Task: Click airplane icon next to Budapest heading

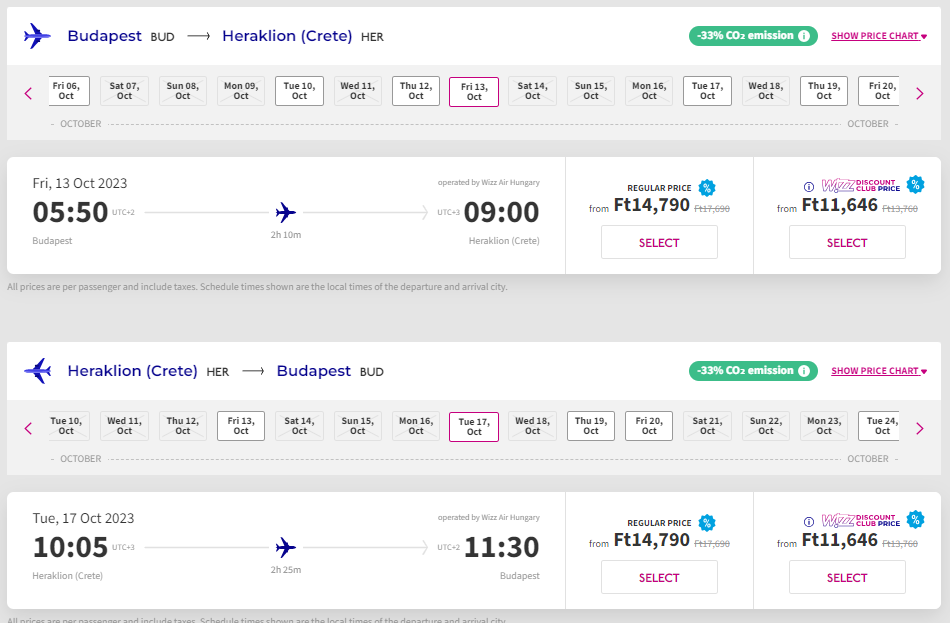Action: pos(37,36)
